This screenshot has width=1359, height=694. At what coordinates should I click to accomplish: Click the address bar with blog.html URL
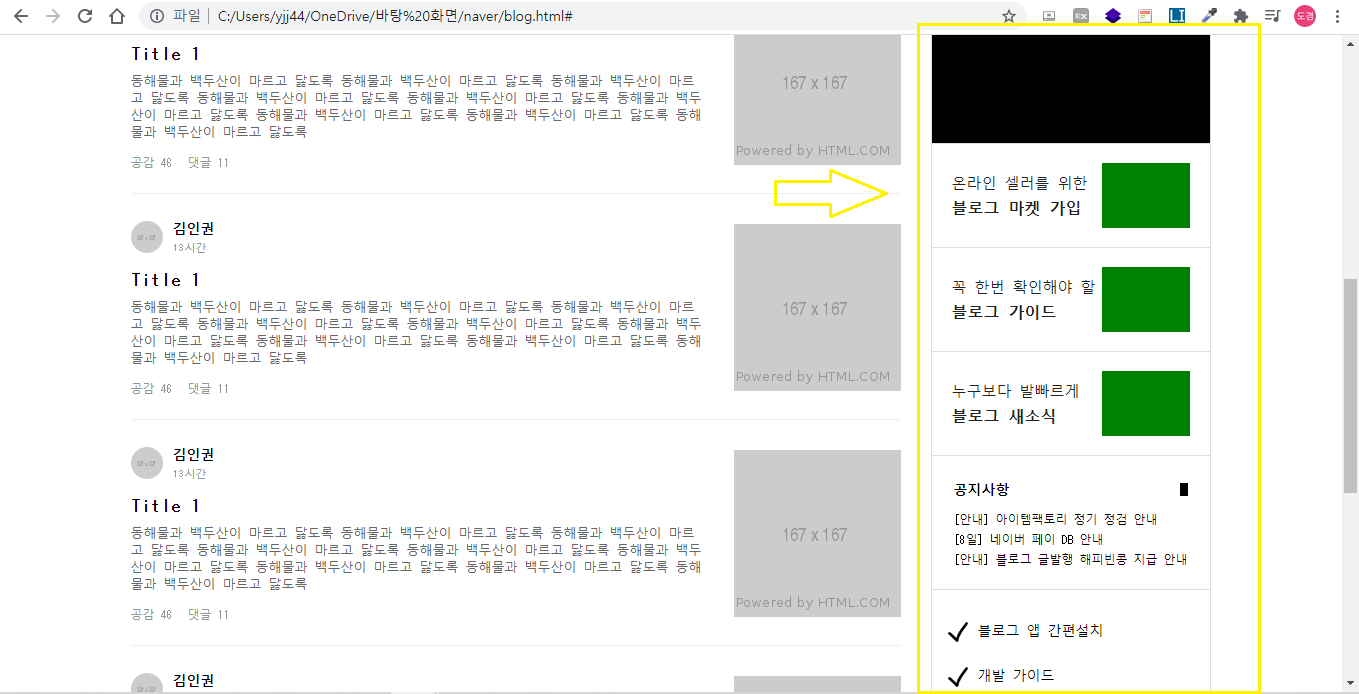[580, 16]
